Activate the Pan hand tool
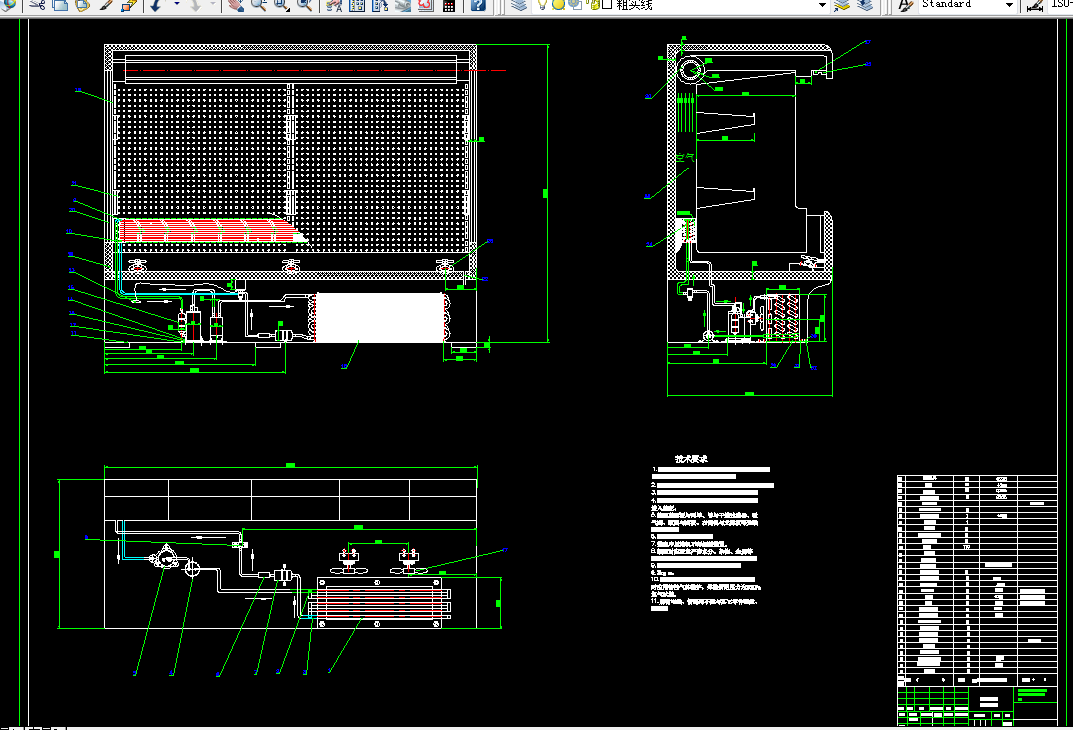Screen dimensions: 1073x730 (236, 5)
